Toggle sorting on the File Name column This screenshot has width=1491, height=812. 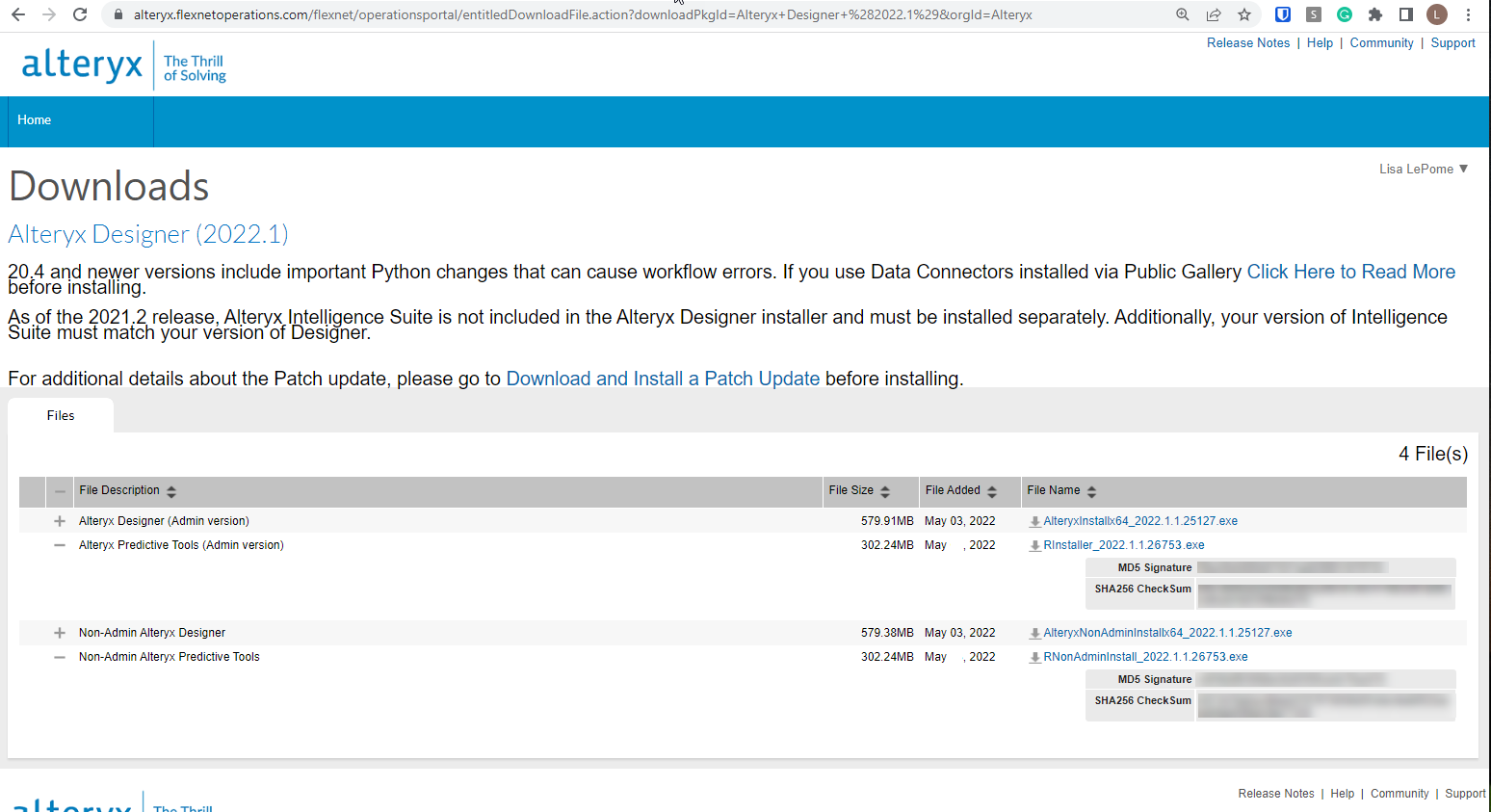click(x=1090, y=490)
